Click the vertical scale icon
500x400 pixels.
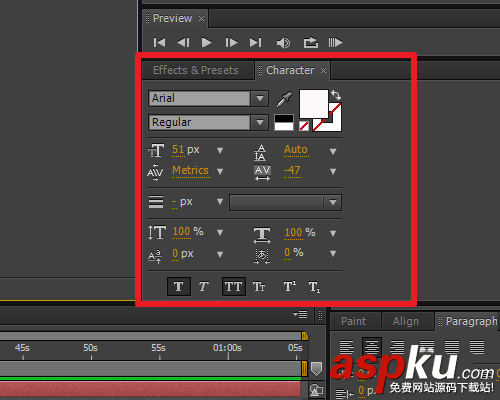pyautogui.click(x=157, y=232)
